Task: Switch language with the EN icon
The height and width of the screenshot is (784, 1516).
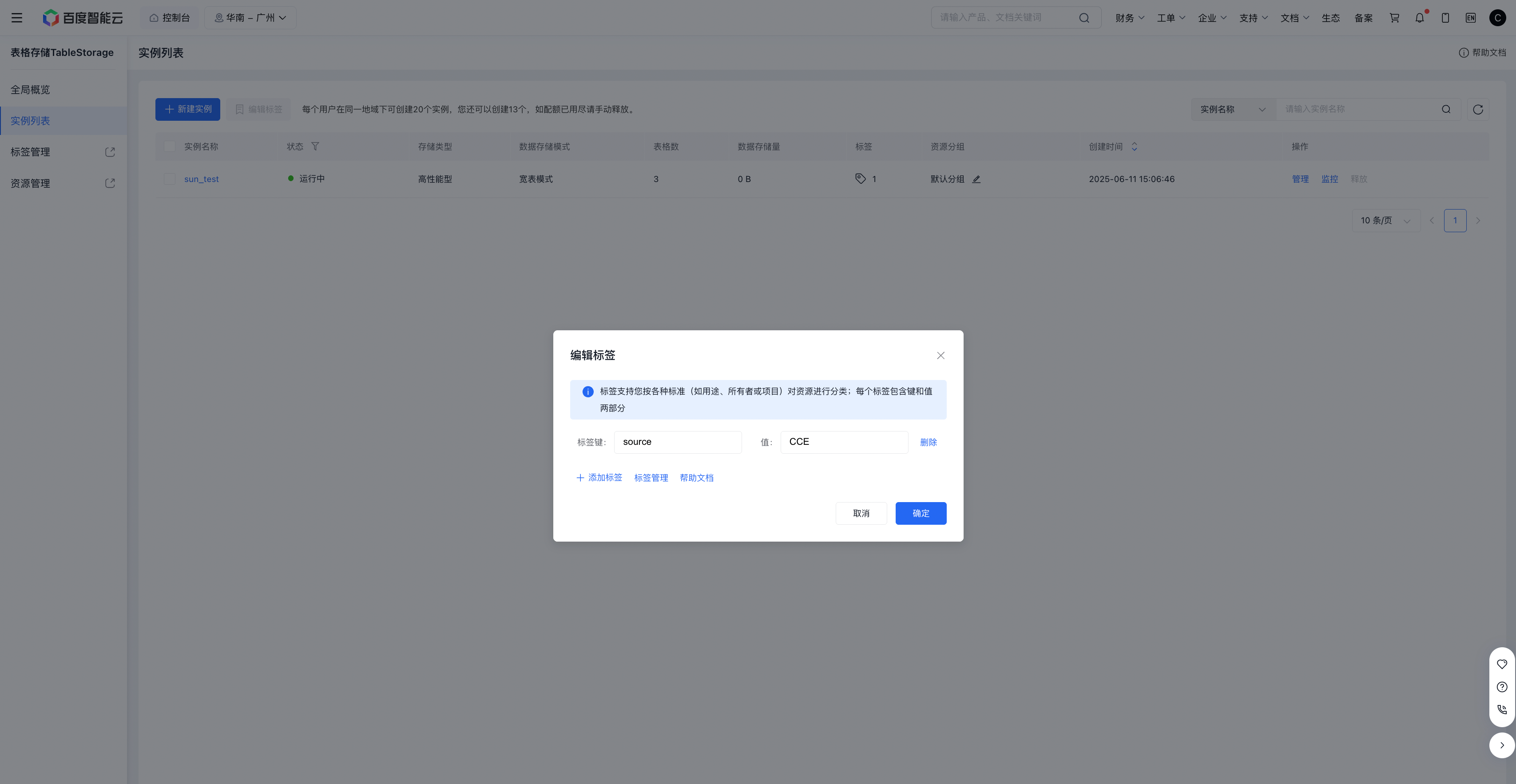Action: coord(1470,18)
